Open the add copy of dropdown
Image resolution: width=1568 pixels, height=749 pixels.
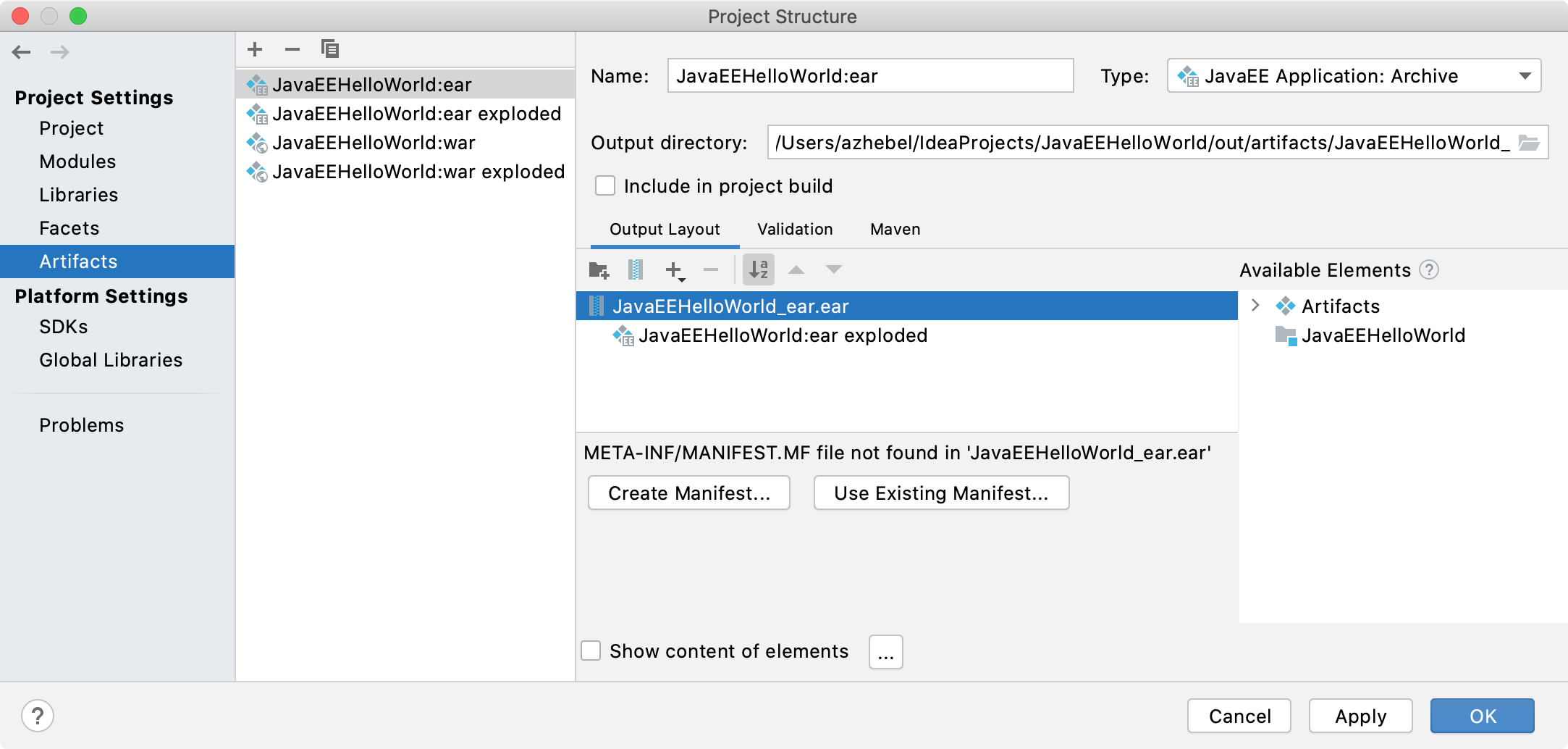tap(675, 270)
